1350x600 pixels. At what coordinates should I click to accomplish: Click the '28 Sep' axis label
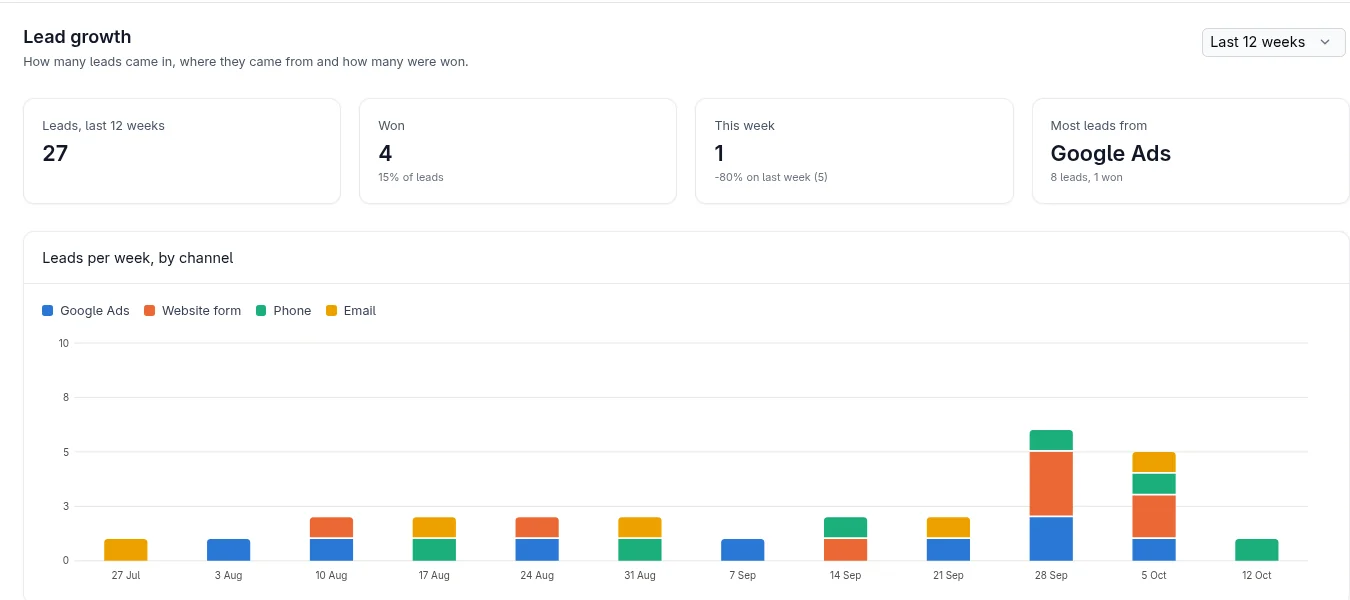pos(1051,576)
